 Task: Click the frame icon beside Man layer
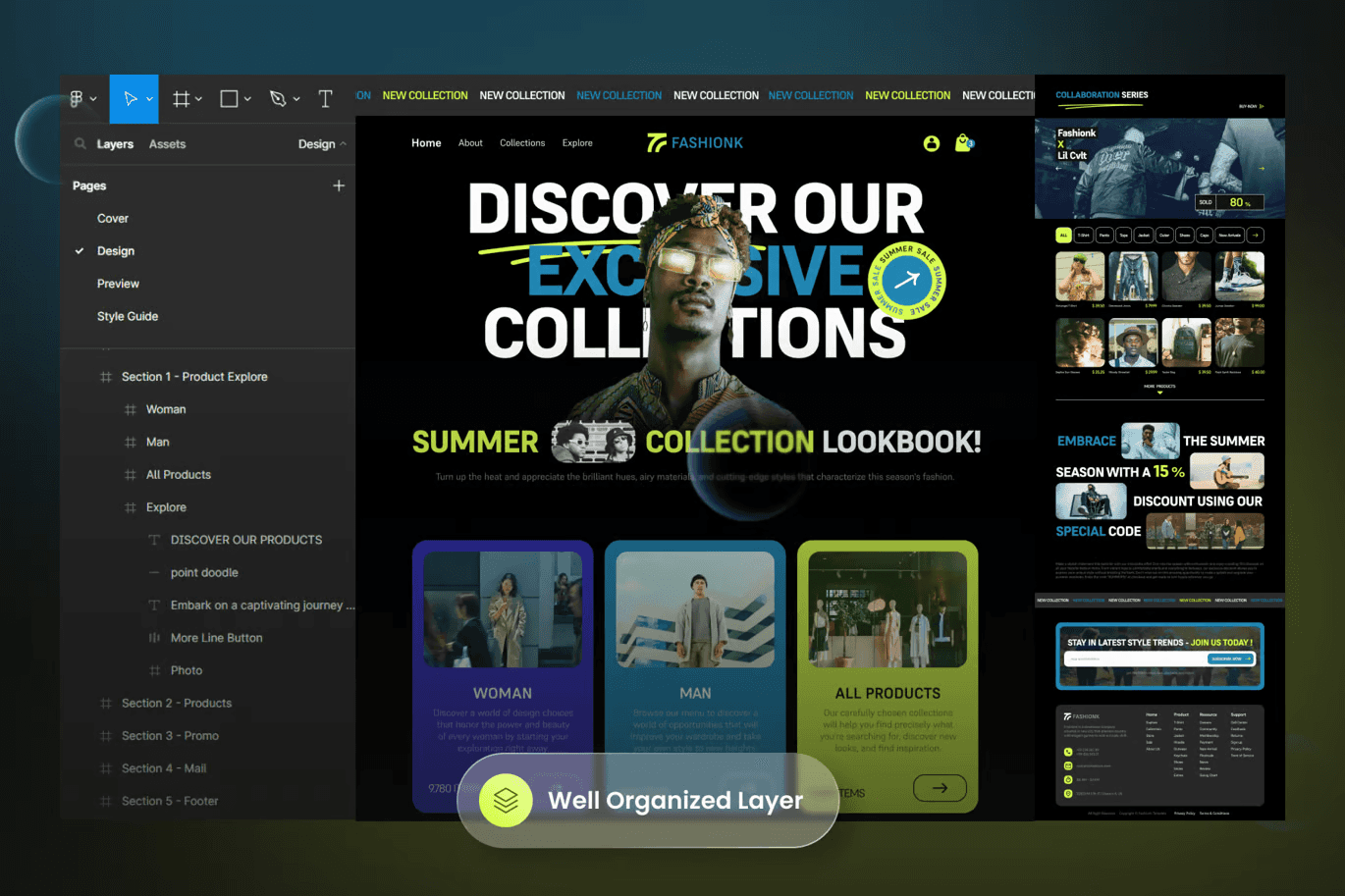[x=131, y=443]
